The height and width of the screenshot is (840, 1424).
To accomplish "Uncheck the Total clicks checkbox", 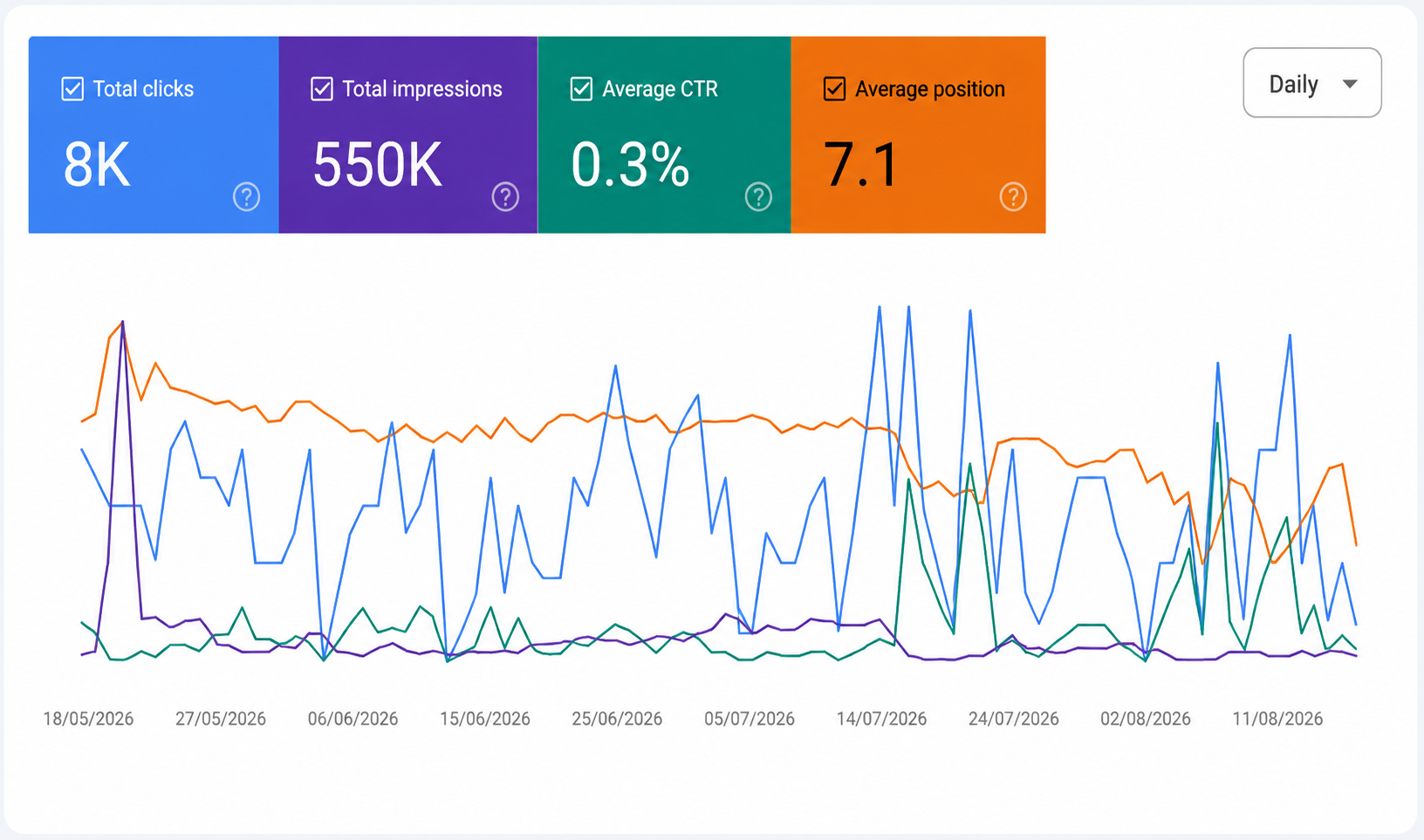I will 72,89.
